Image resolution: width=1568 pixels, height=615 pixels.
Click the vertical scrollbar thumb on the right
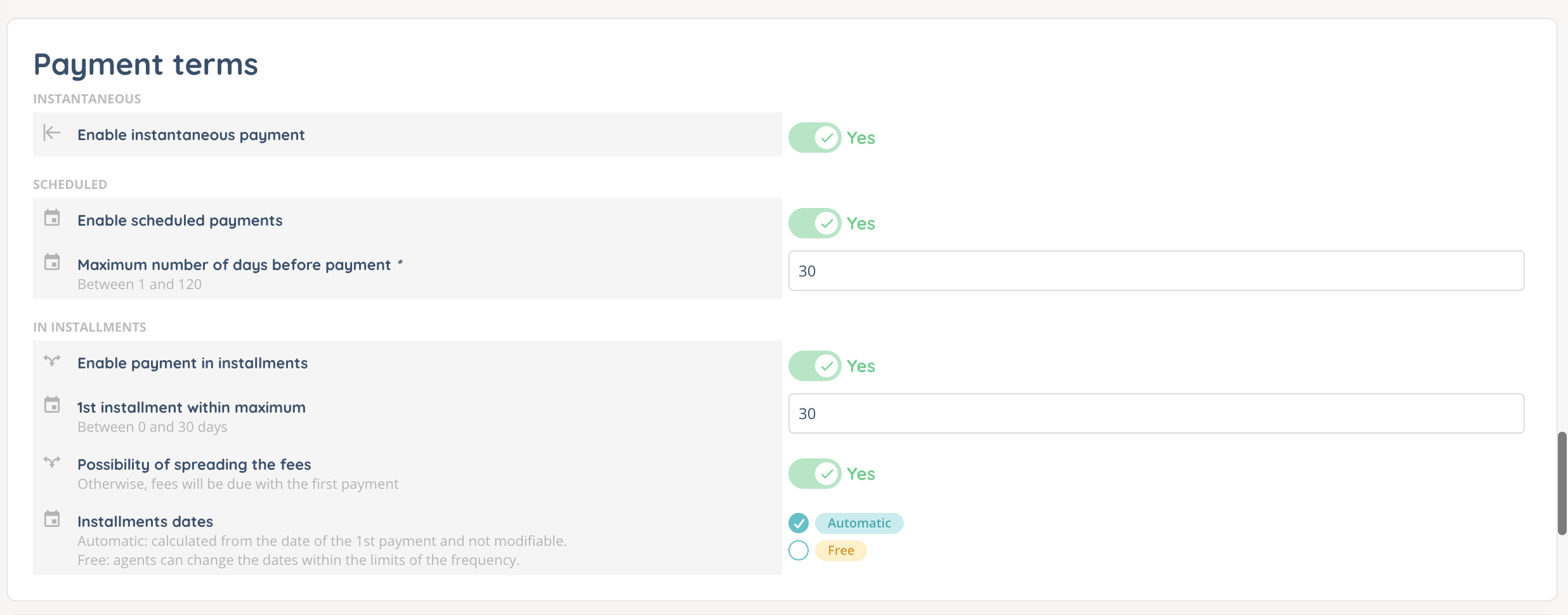point(1562,483)
